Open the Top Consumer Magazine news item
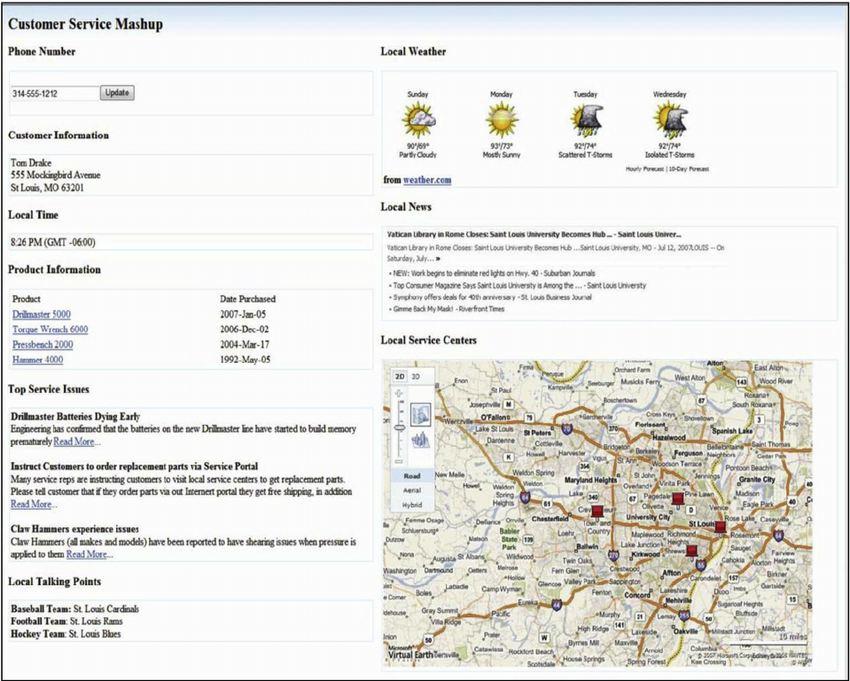Viewport: 850px width, 681px height. (x=519, y=285)
